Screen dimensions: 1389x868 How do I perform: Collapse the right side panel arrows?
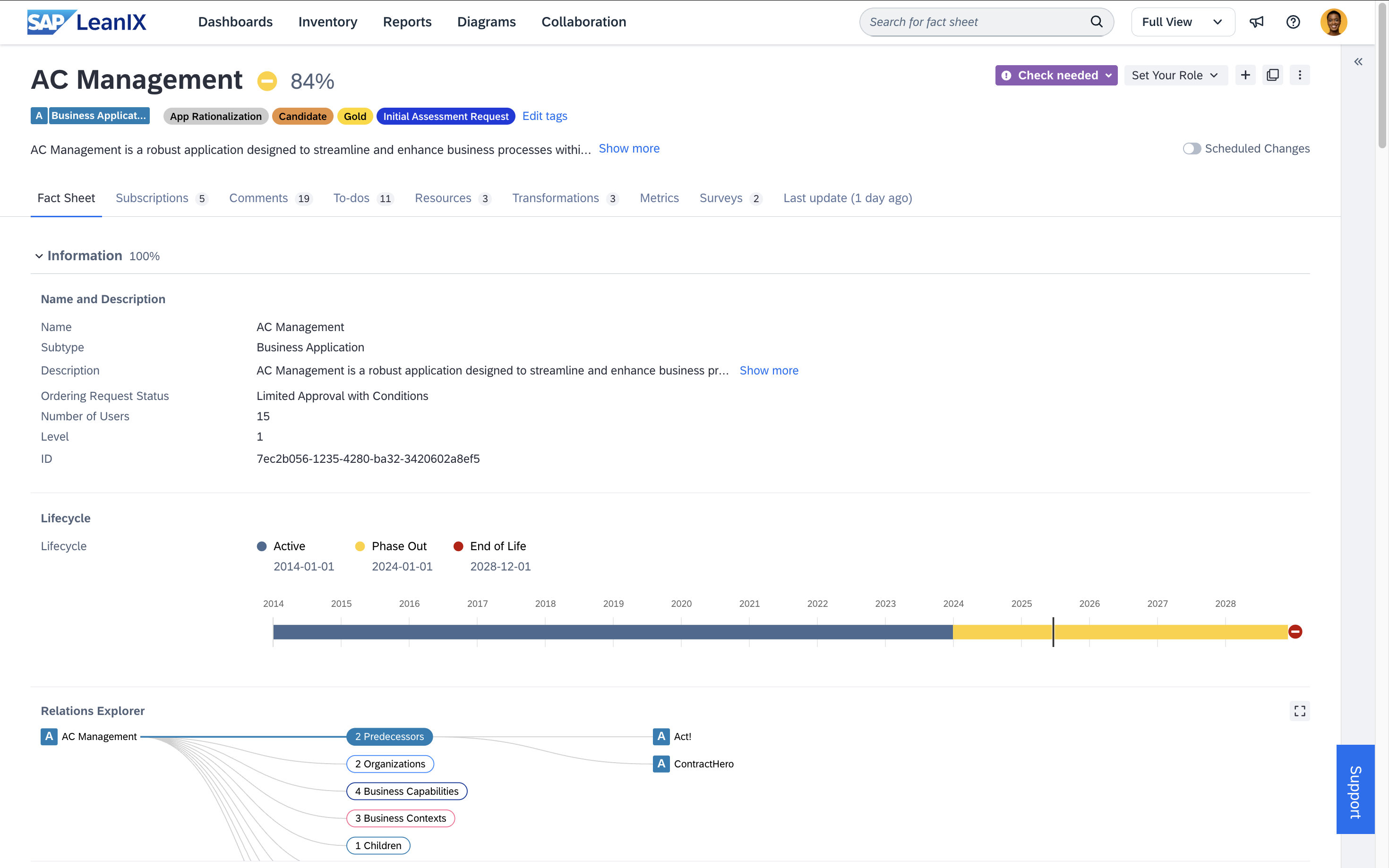pos(1358,62)
